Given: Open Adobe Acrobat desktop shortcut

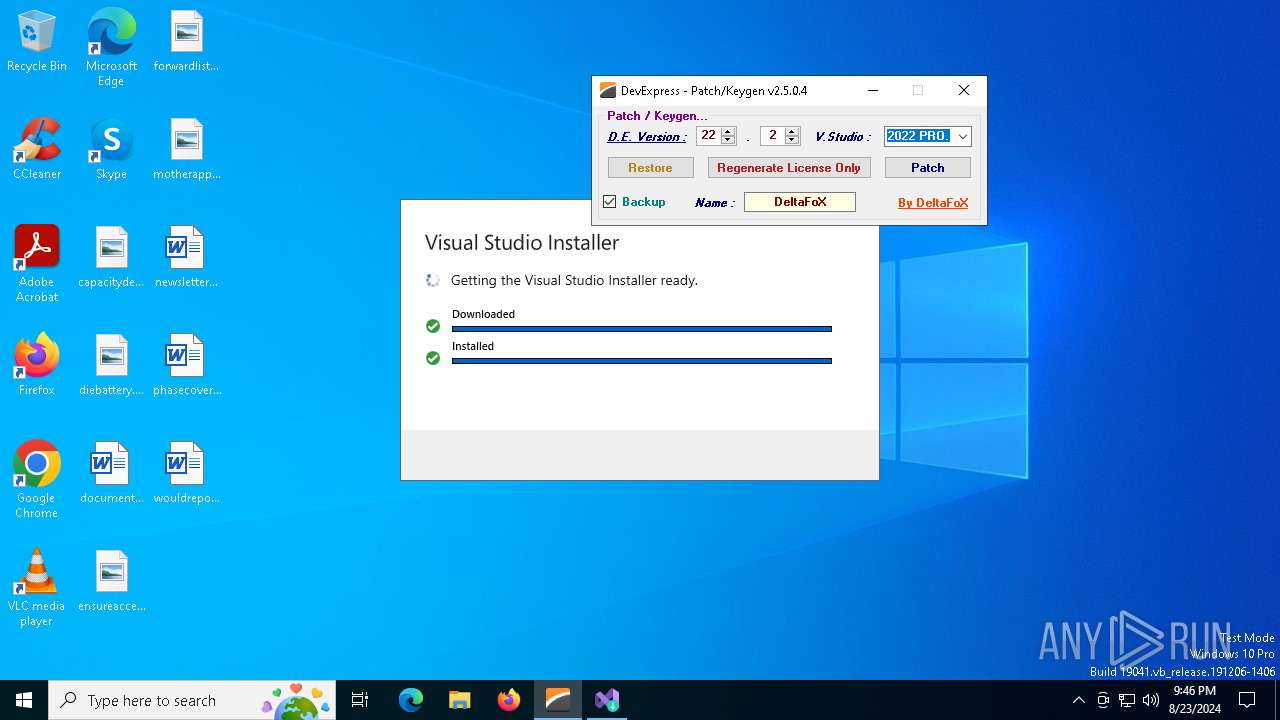Looking at the screenshot, I should point(37,264).
